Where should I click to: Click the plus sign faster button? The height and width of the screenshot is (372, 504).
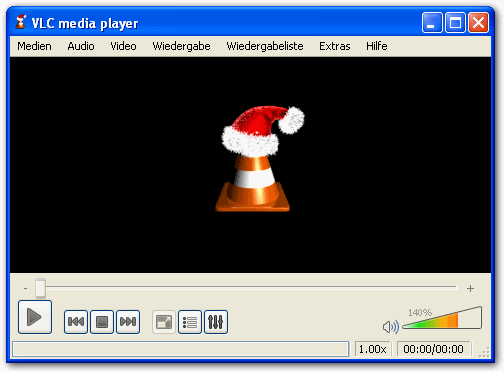pyautogui.click(x=470, y=288)
